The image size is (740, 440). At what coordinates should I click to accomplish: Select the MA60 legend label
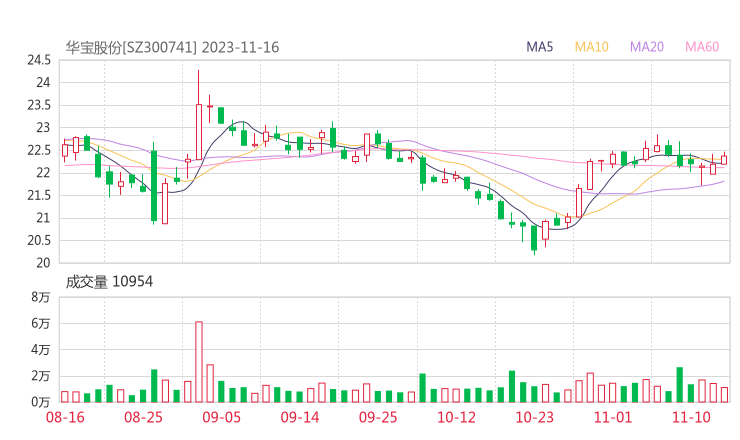pyautogui.click(x=702, y=47)
